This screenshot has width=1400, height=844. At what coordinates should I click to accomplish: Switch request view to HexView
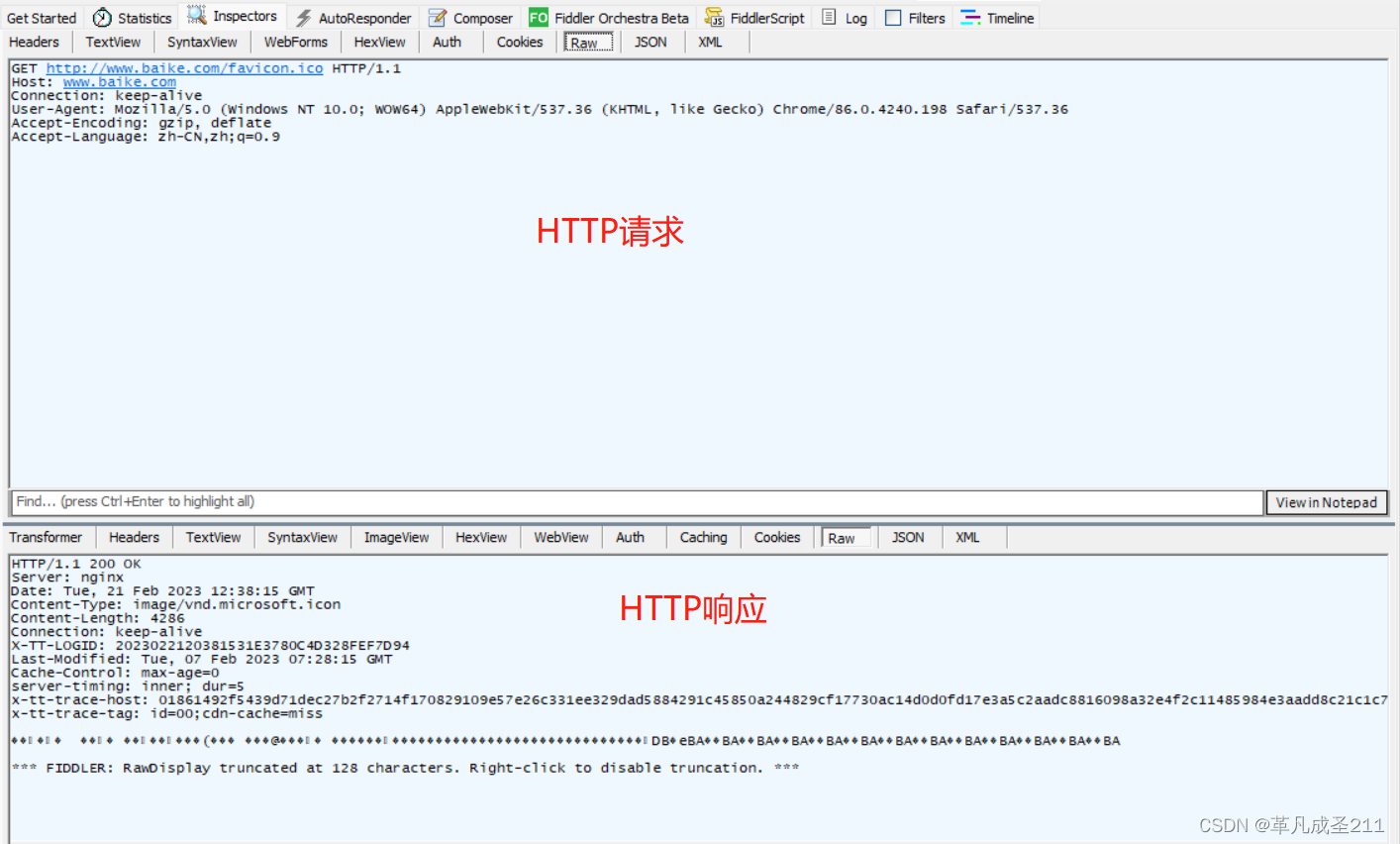click(x=379, y=42)
